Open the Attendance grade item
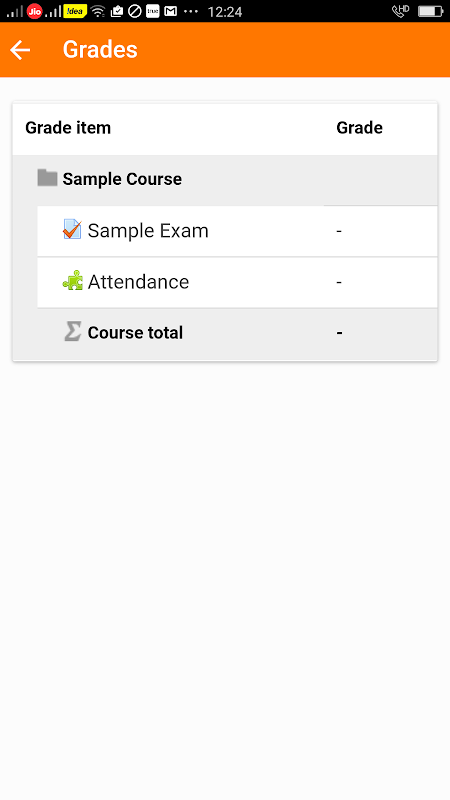450x800 pixels. point(237,283)
